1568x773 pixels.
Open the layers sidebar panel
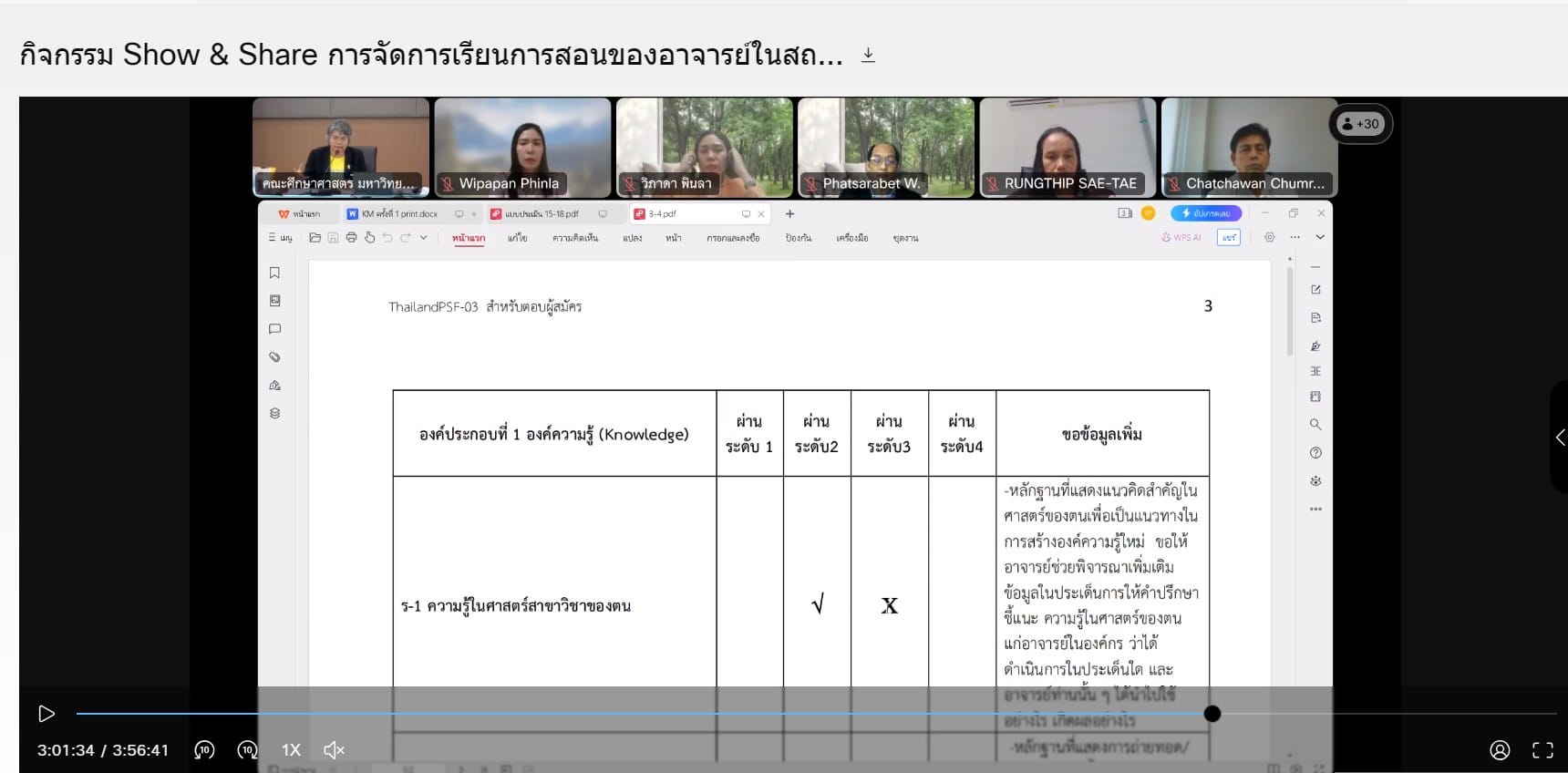(x=274, y=413)
